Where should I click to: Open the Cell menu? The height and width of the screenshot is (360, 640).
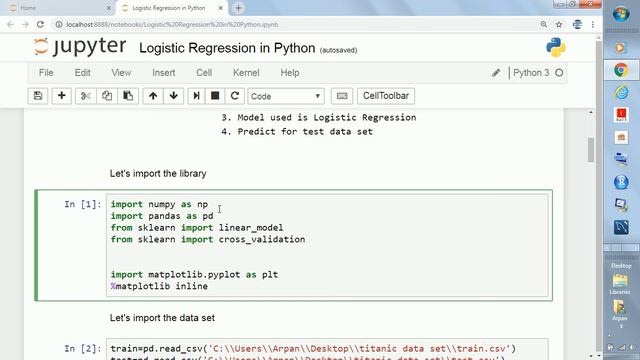click(x=204, y=73)
